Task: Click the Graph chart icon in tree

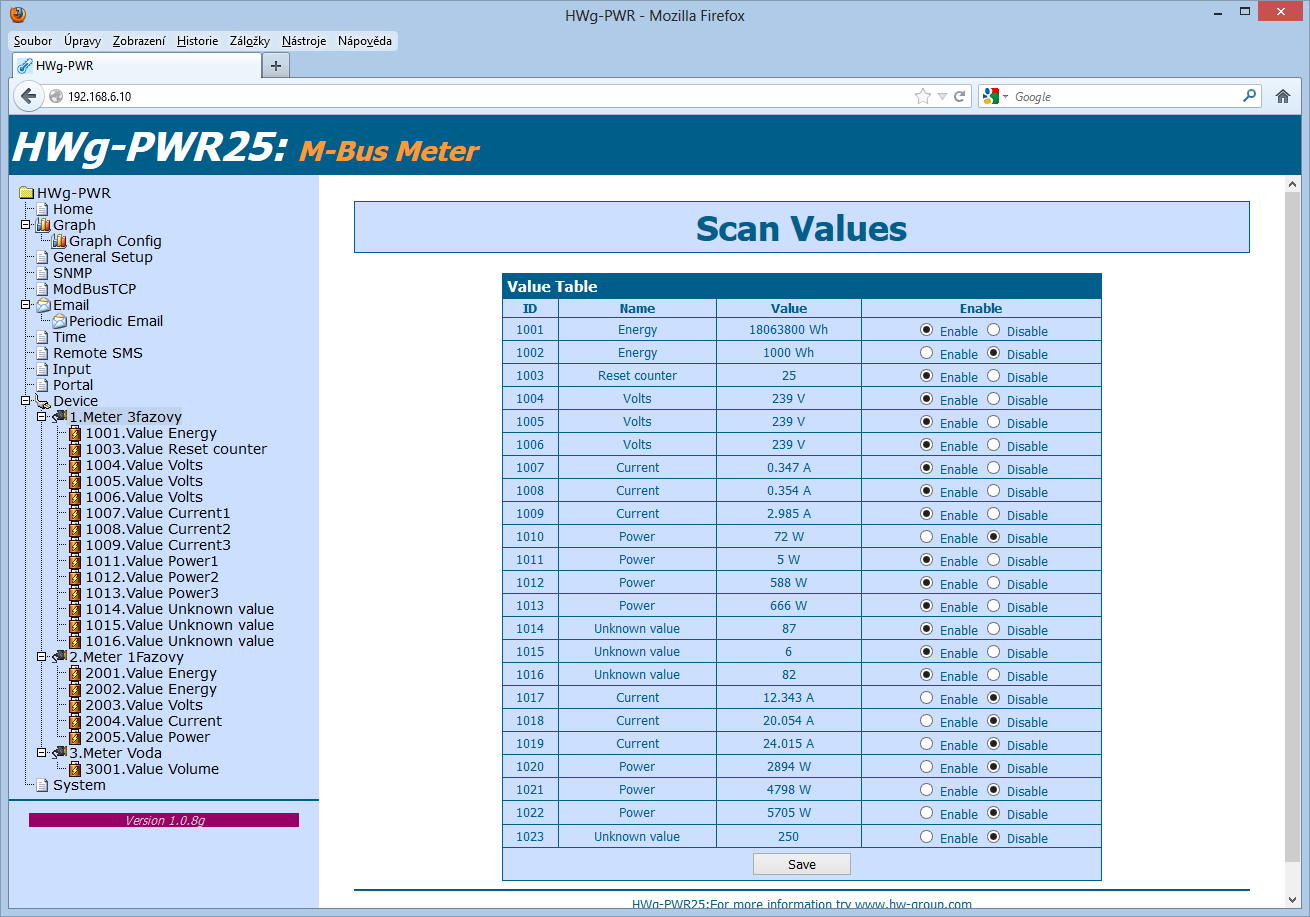Action: click(43, 225)
